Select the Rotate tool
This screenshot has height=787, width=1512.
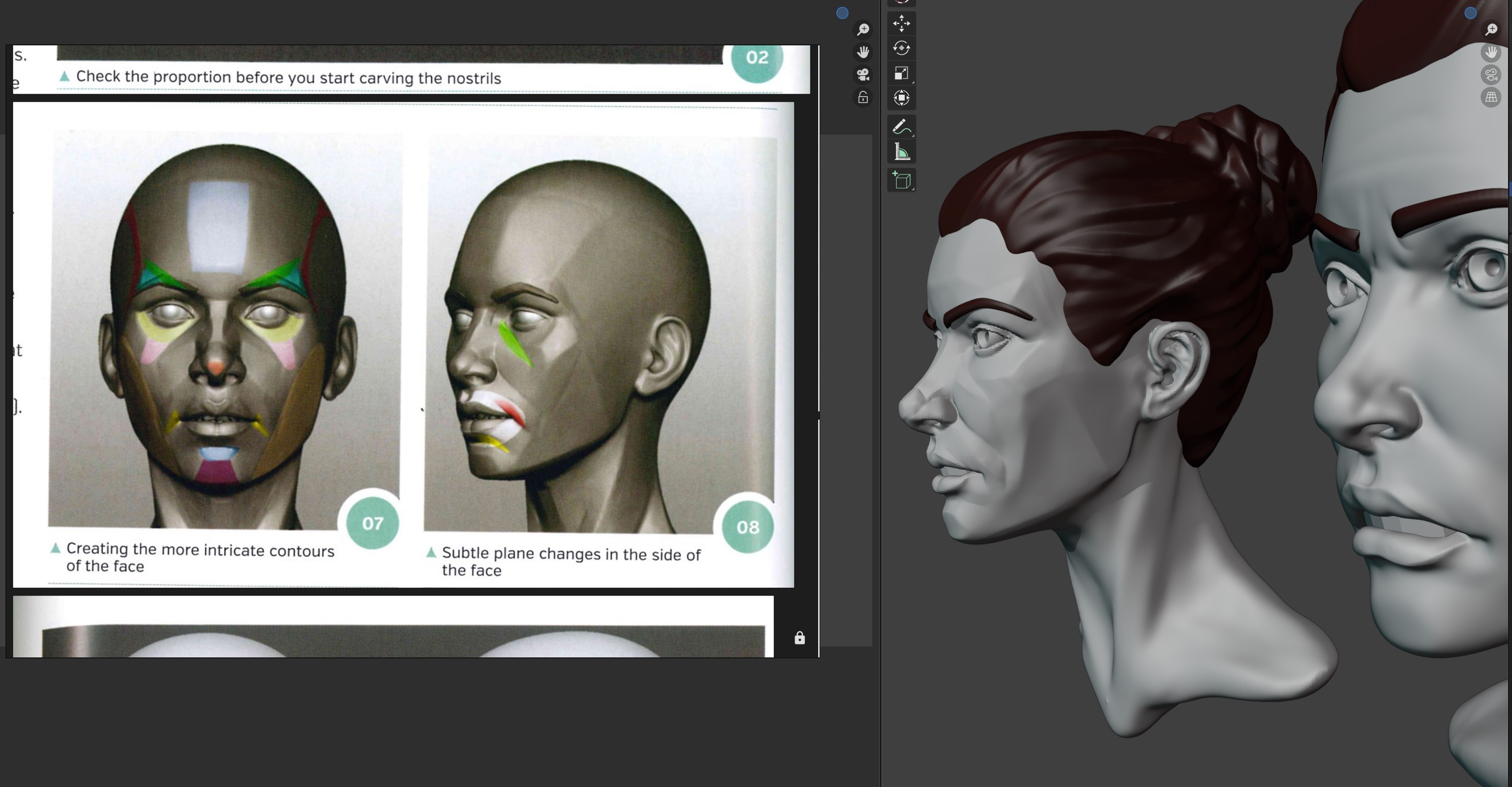coord(901,48)
